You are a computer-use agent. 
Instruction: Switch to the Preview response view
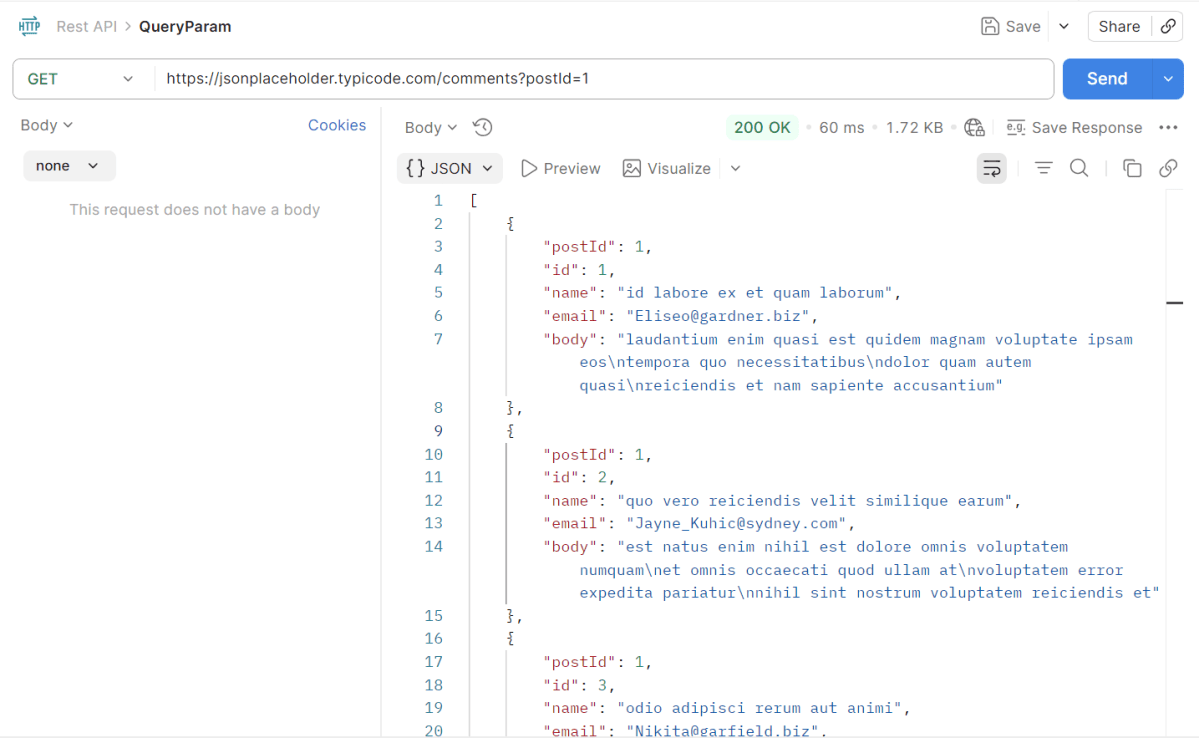(x=561, y=168)
